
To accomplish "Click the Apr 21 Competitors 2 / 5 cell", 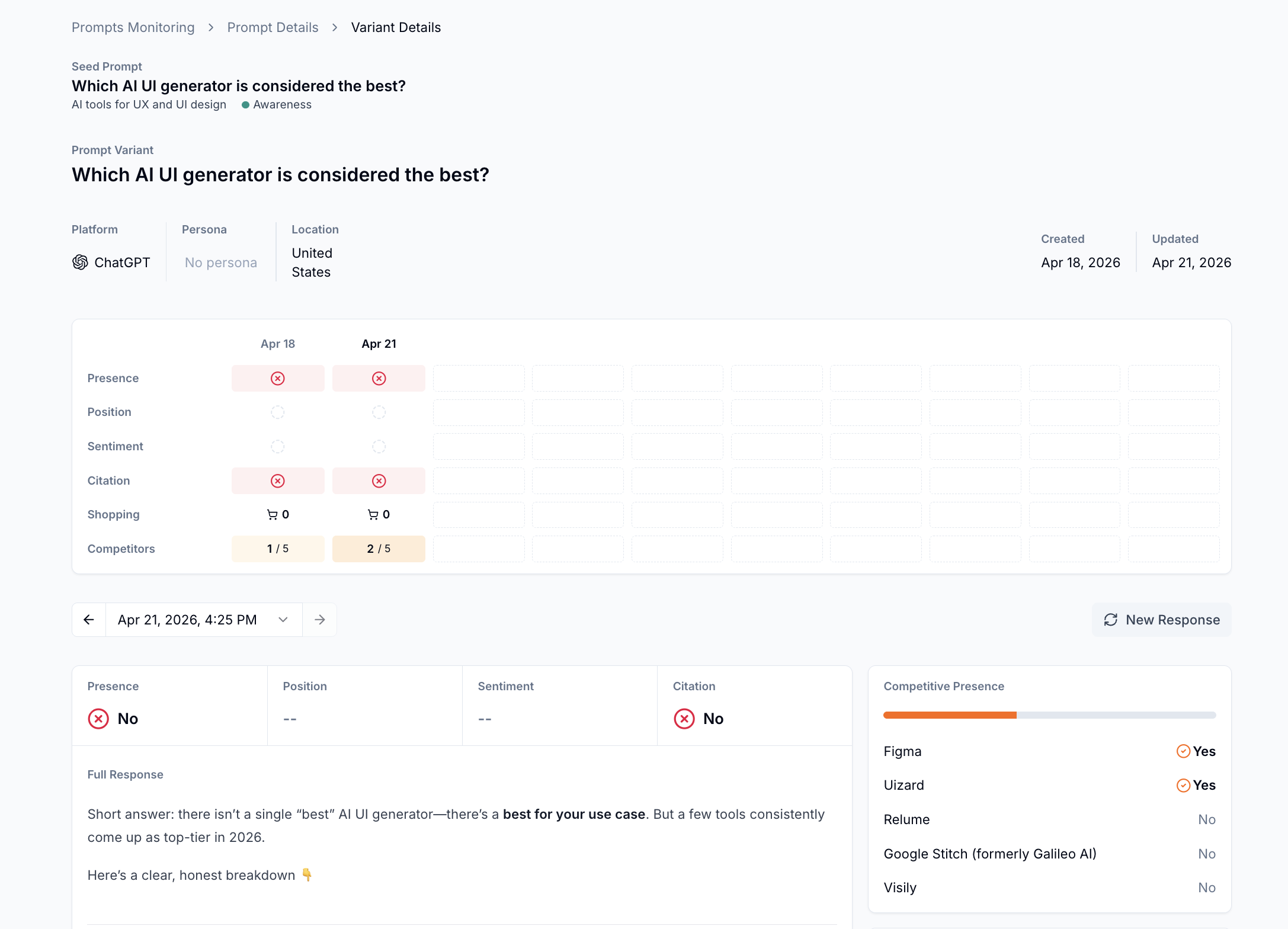I will (x=379, y=549).
